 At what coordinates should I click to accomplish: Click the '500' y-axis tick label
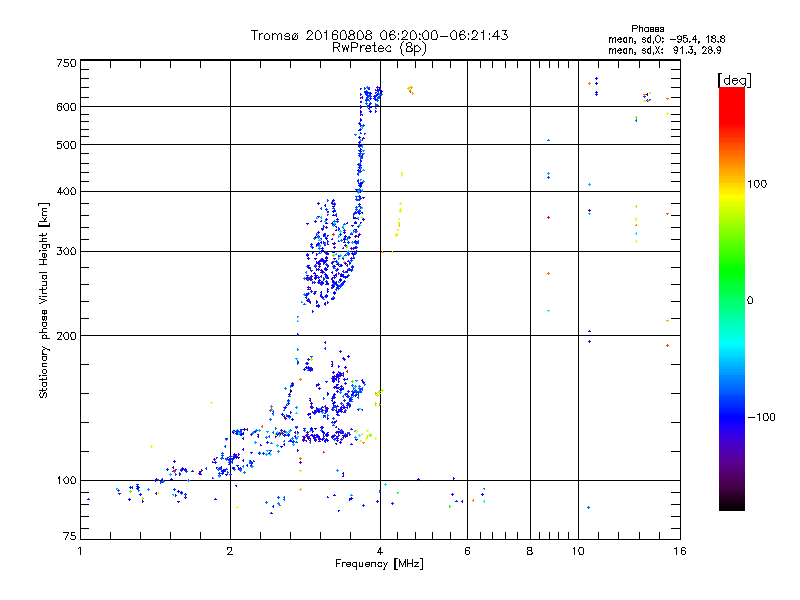pos(67,145)
